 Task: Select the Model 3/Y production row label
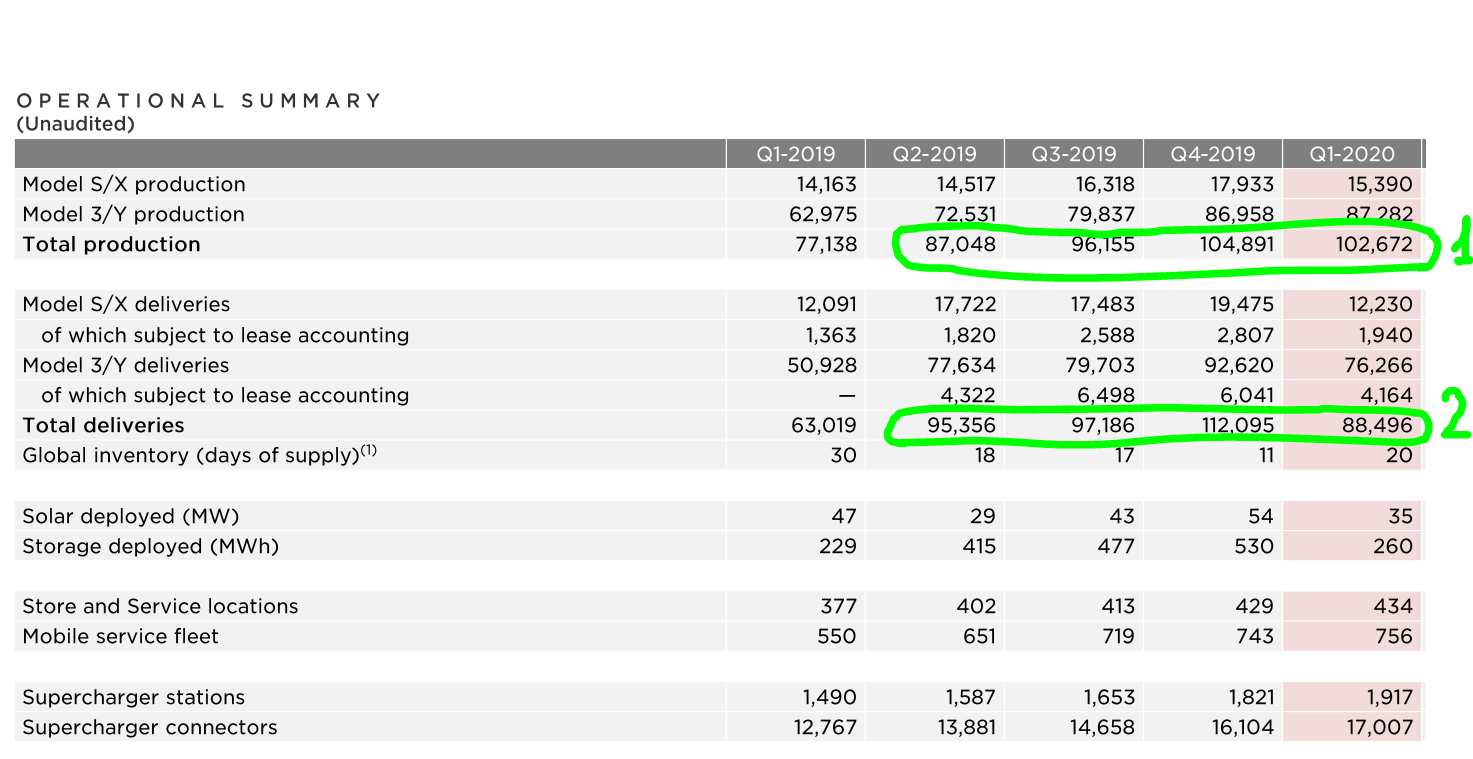[133, 214]
